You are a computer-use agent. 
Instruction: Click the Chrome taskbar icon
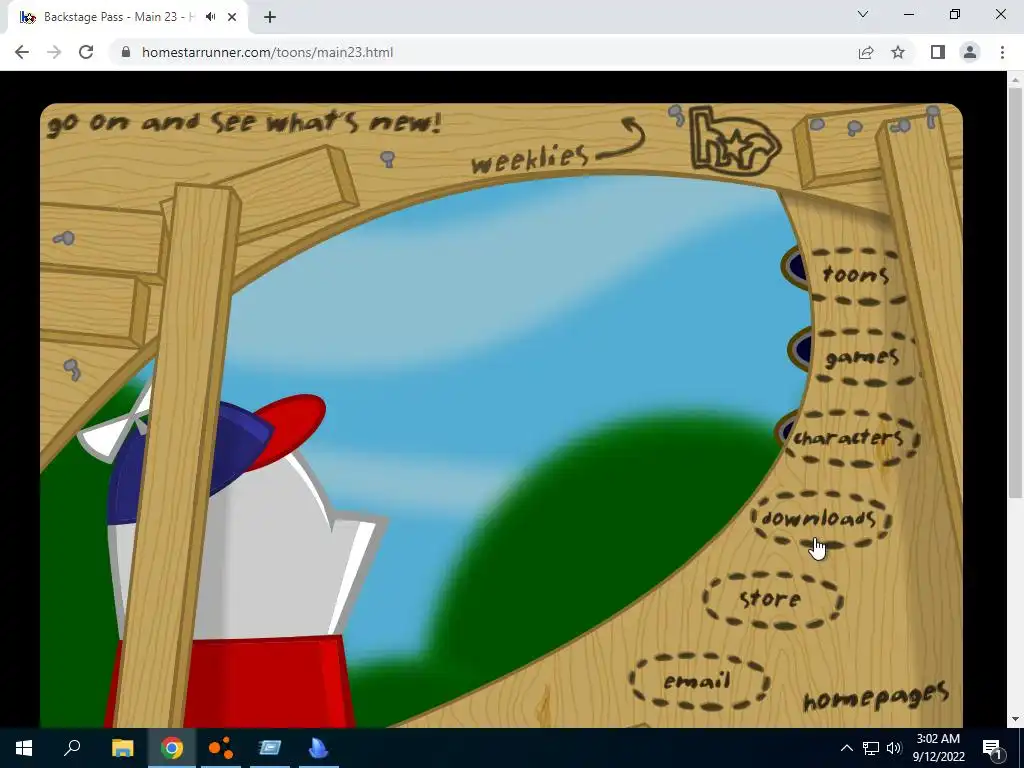(x=172, y=748)
